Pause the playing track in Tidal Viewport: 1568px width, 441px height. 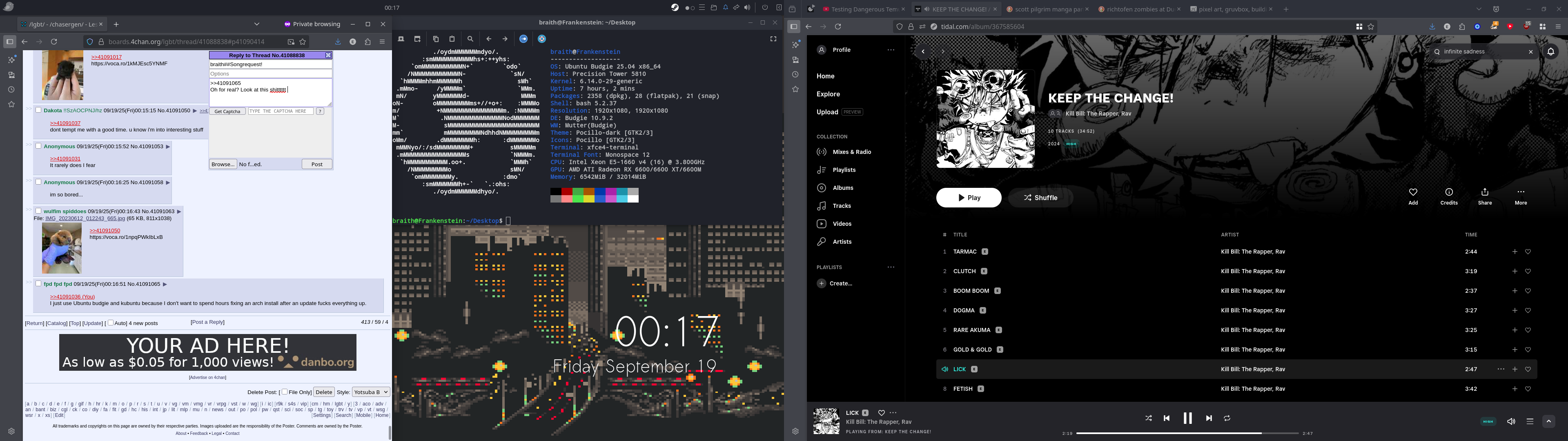click(x=1187, y=418)
